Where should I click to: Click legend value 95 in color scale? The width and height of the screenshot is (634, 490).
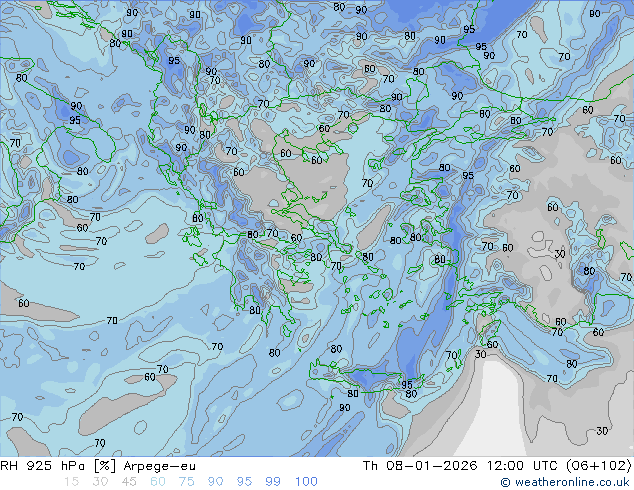click(x=244, y=482)
